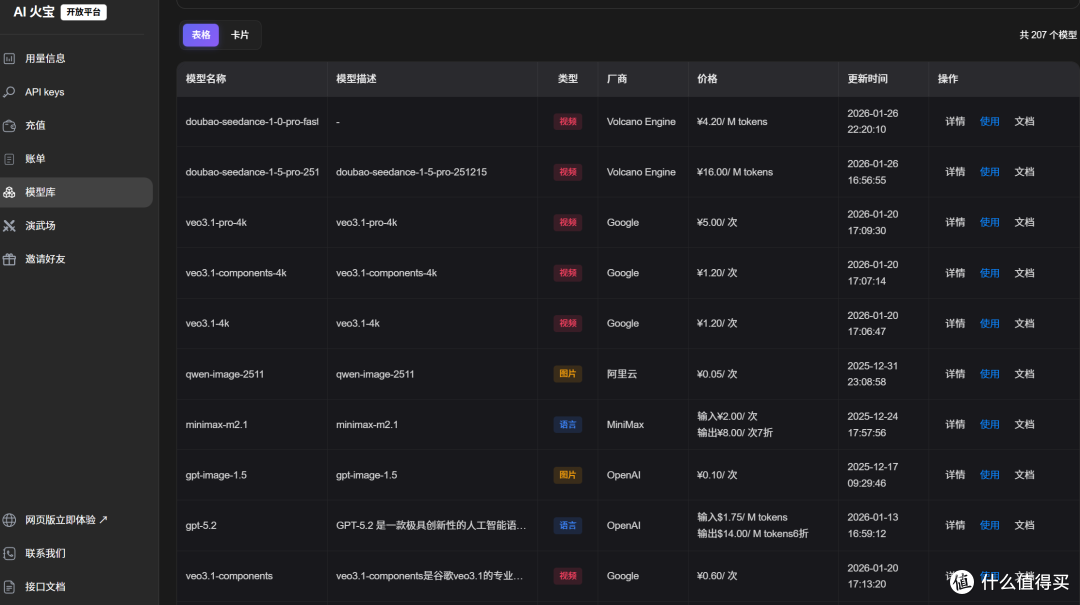1080x605 pixels.
Task: Select the 充值 wallet icon
Action: pyautogui.click(x=9, y=125)
